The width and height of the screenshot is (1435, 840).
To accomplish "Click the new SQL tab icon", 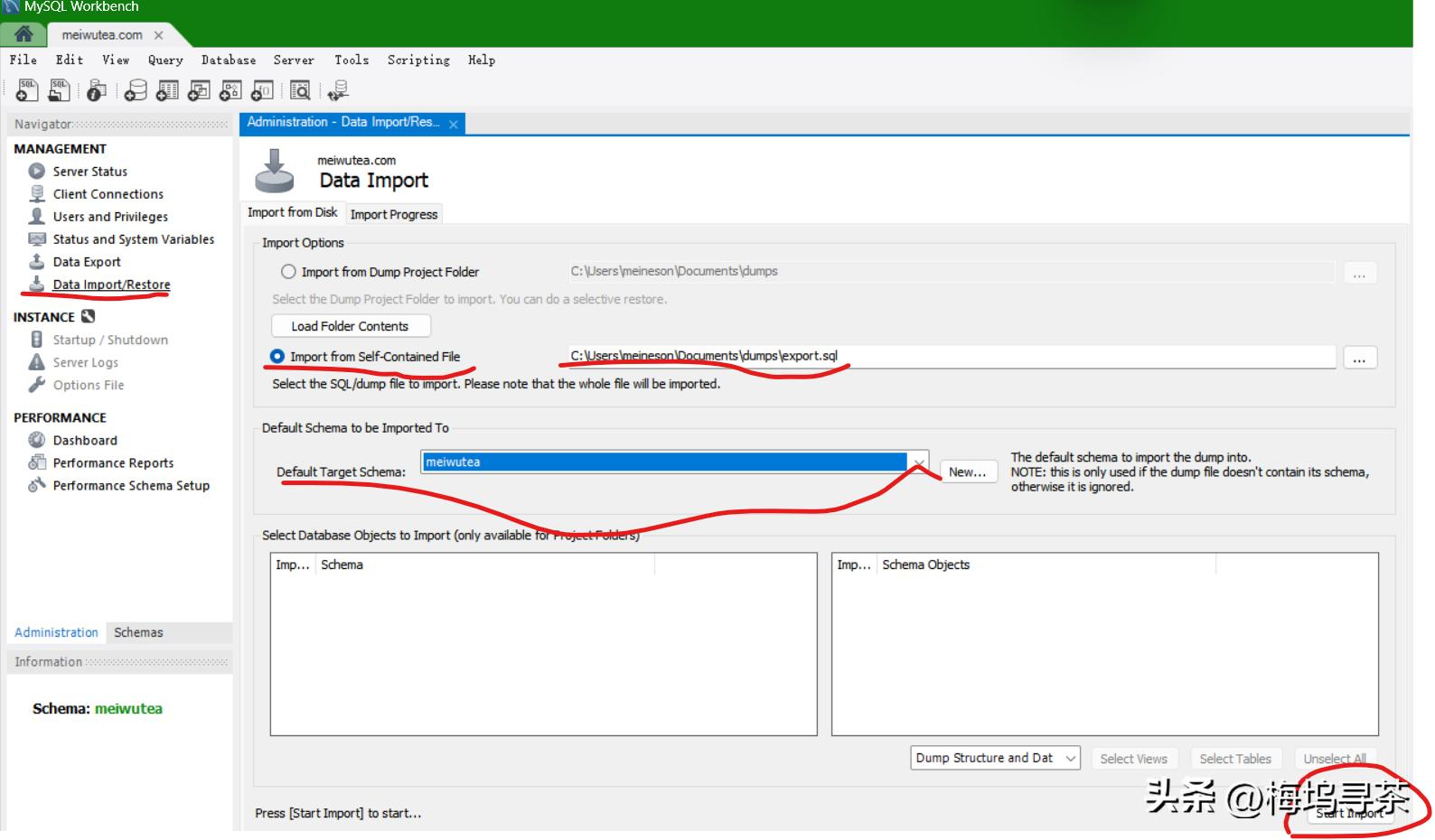I will tap(27, 90).
